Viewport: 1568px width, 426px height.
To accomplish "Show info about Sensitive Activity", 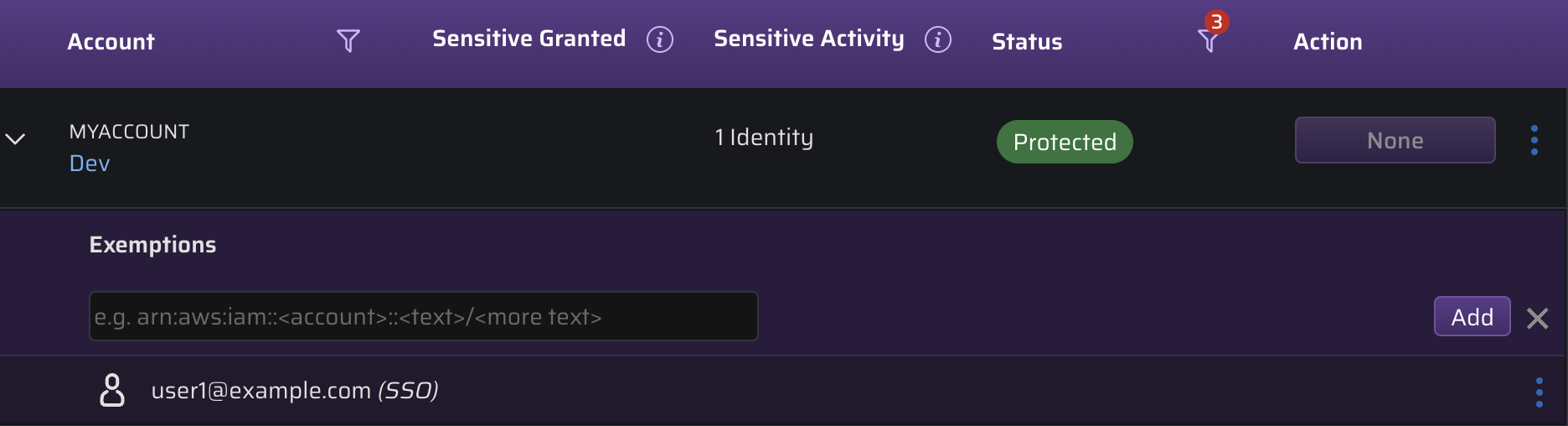I will (x=938, y=39).
